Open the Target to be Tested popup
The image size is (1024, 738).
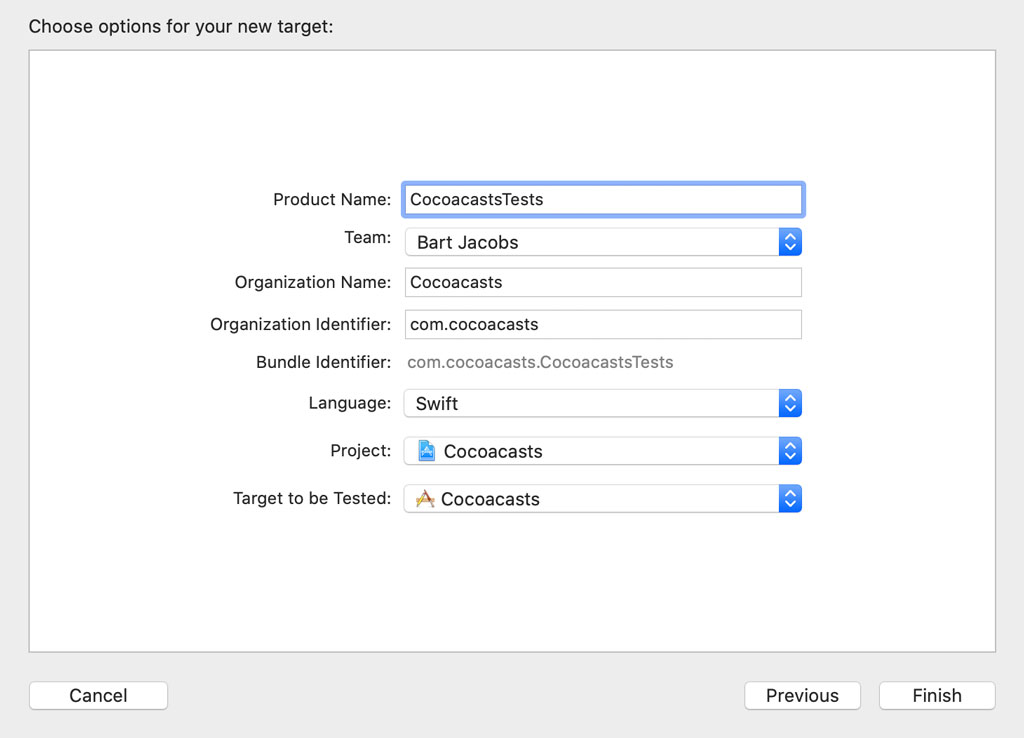[600, 499]
